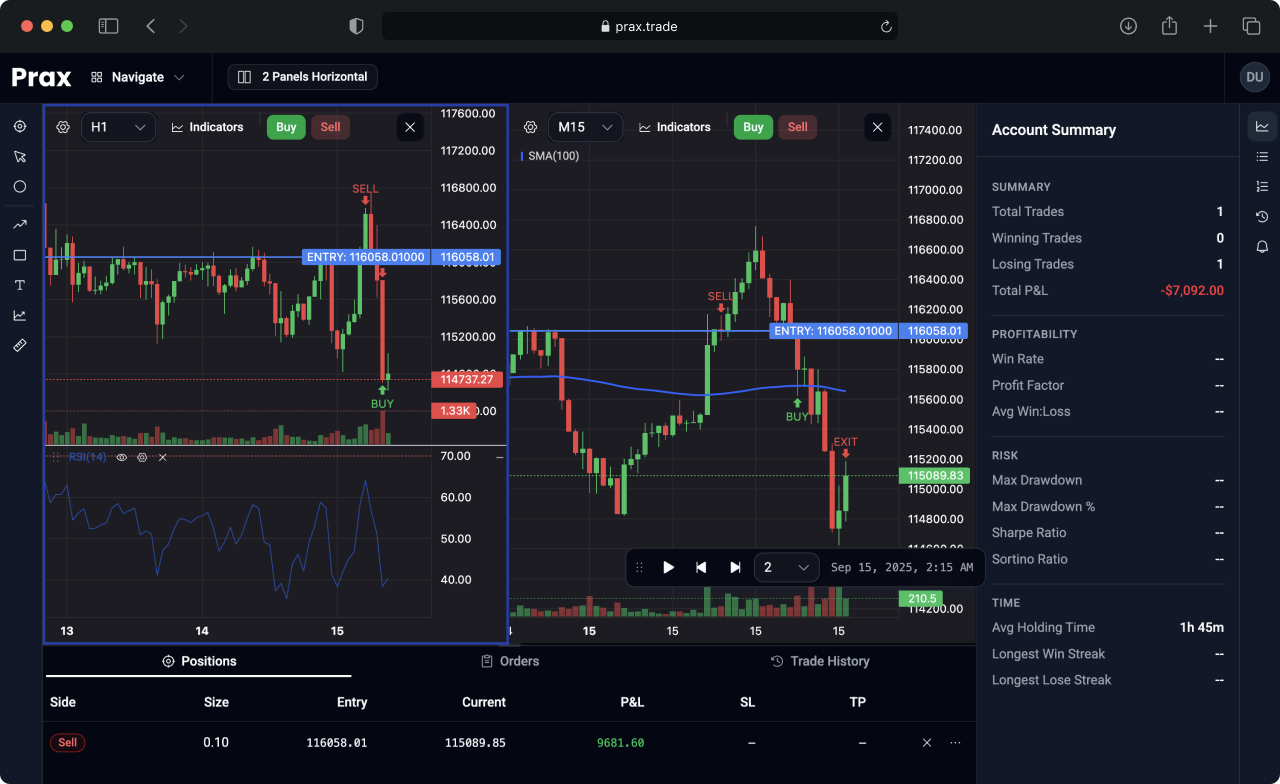The height and width of the screenshot is (784, 1280).
Task: Remove the RSI(14) indicator with the X
Action: pos(162,456)
